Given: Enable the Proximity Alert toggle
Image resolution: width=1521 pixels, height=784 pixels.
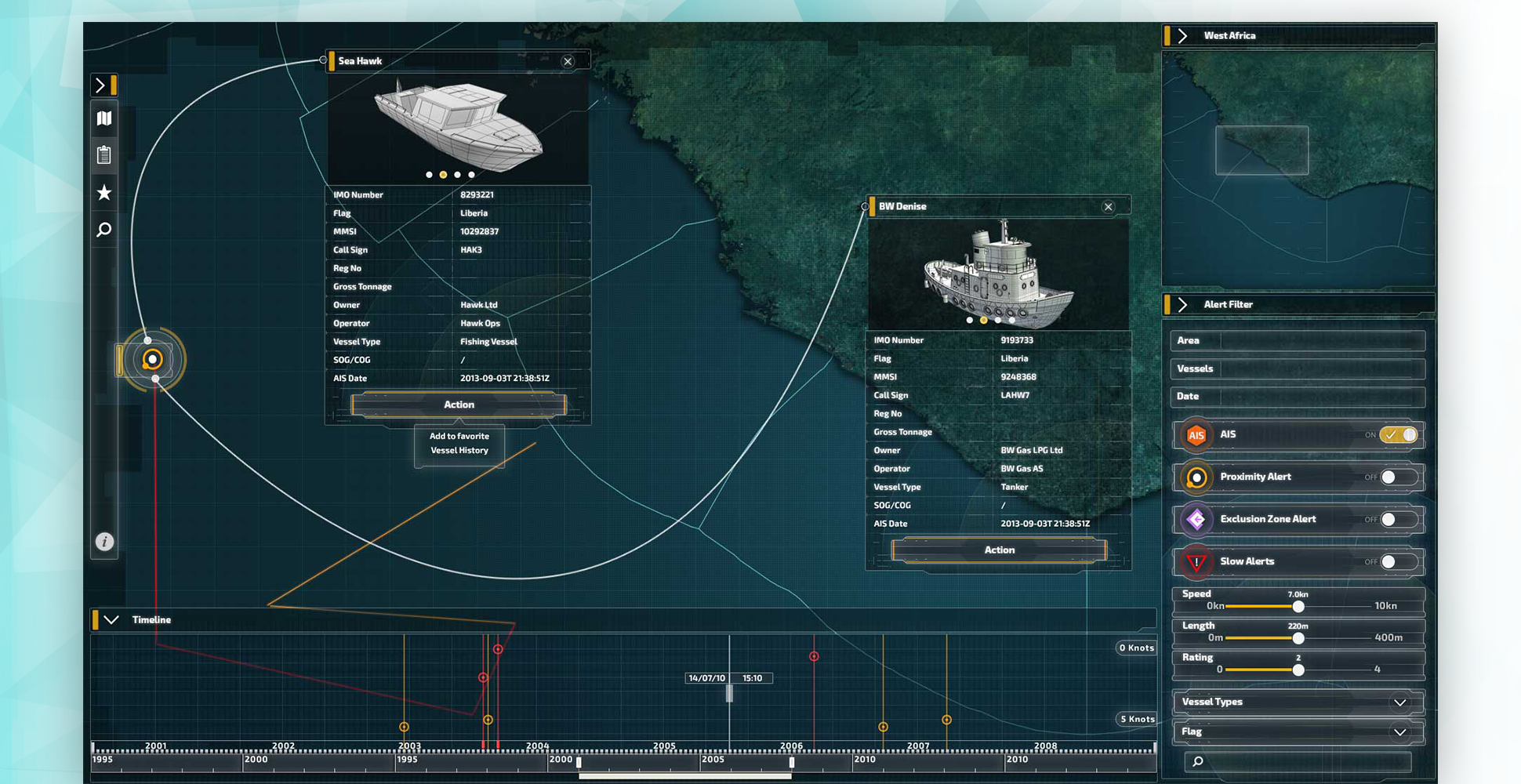Looking at the screenshot, I should 1396,477.
